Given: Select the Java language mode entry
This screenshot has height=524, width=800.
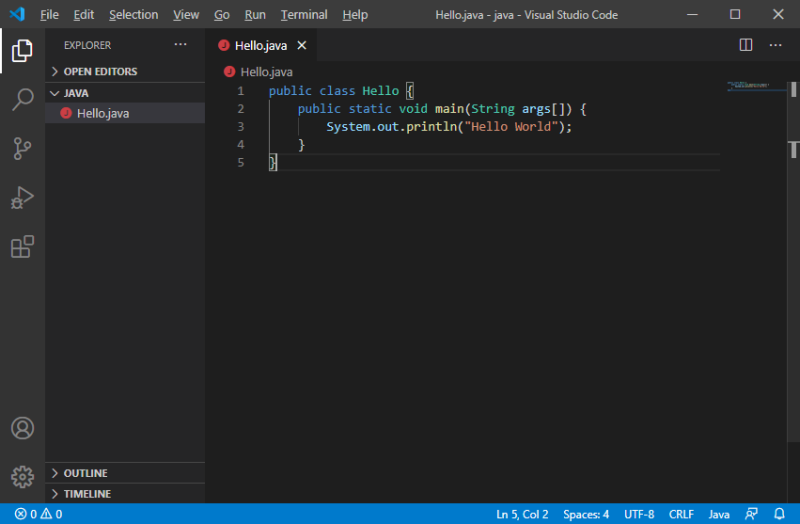Looking at the screenshot, I should (x=719, y=514).
